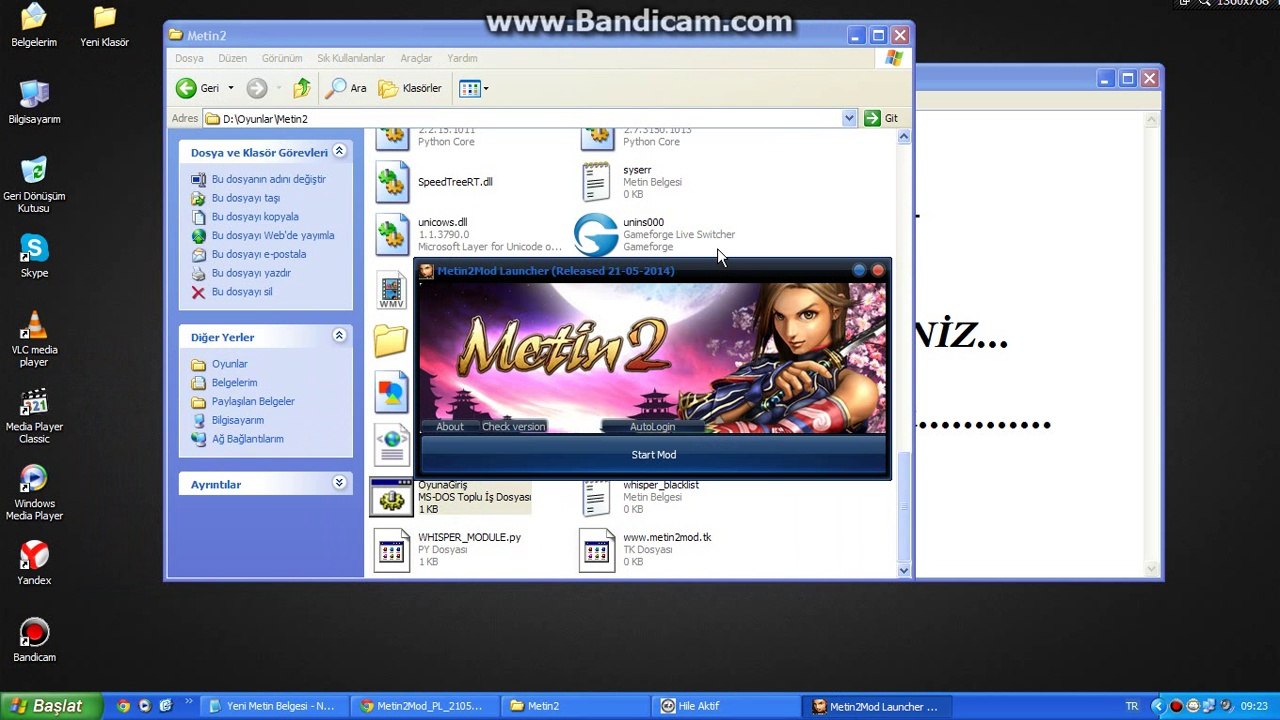Expand the Ayrıntılar panel

(x=339, y=483)
